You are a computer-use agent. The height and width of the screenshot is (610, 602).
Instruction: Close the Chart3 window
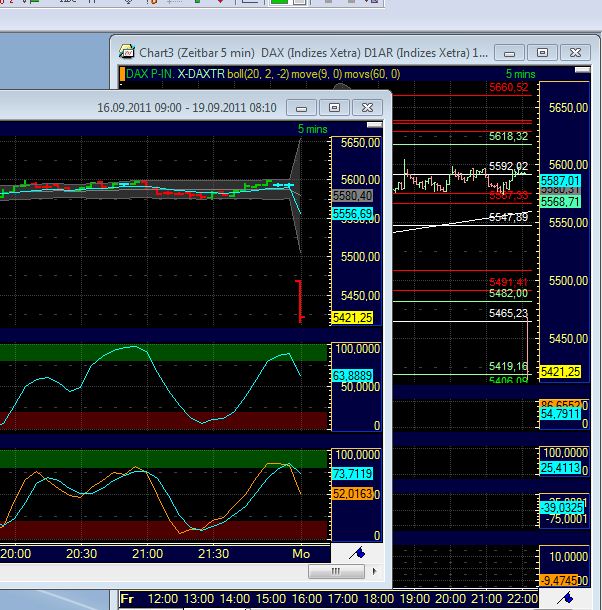pyautogui.click(x=575, y=53)
